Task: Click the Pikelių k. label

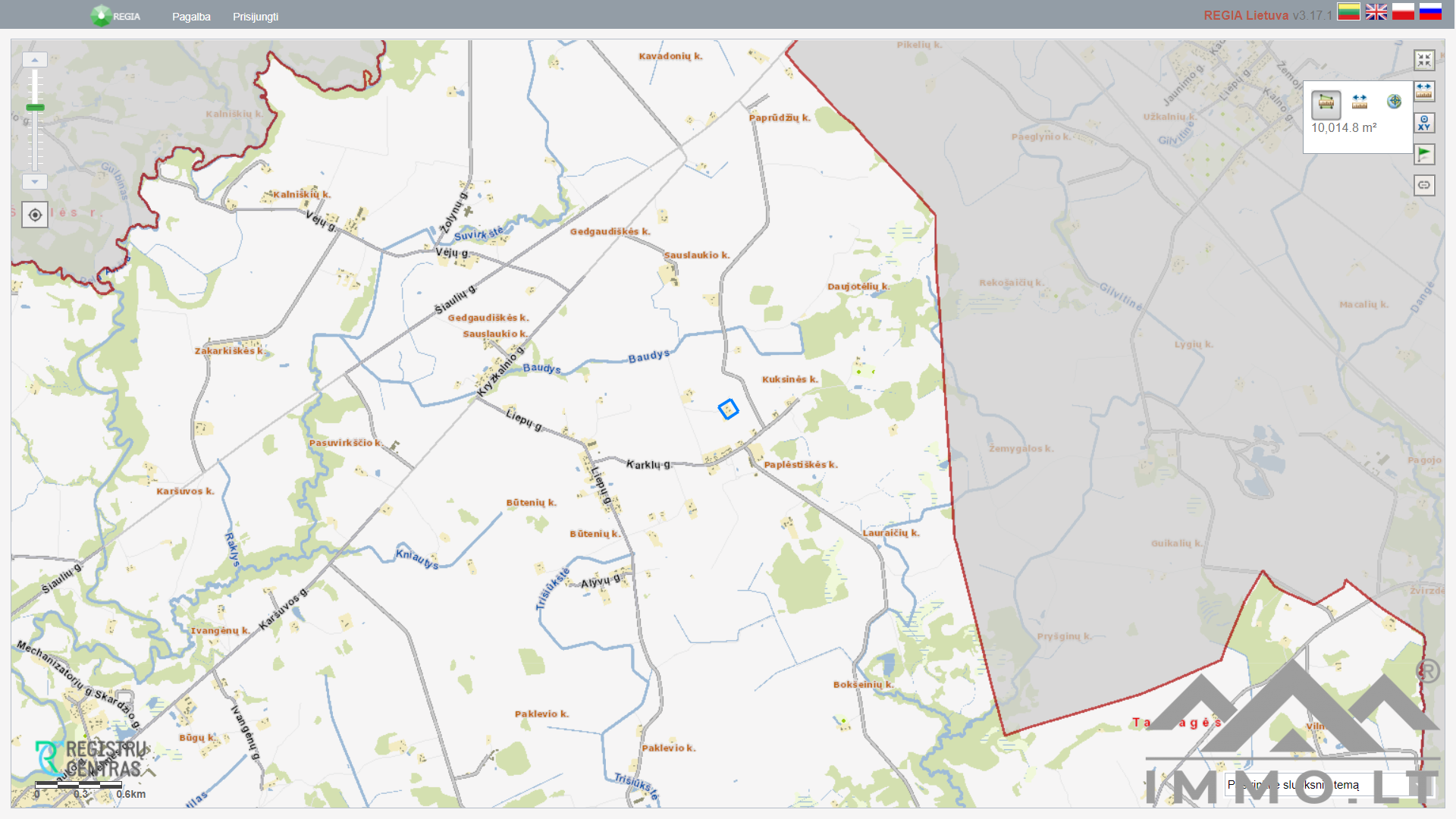Action: point(919,45)
